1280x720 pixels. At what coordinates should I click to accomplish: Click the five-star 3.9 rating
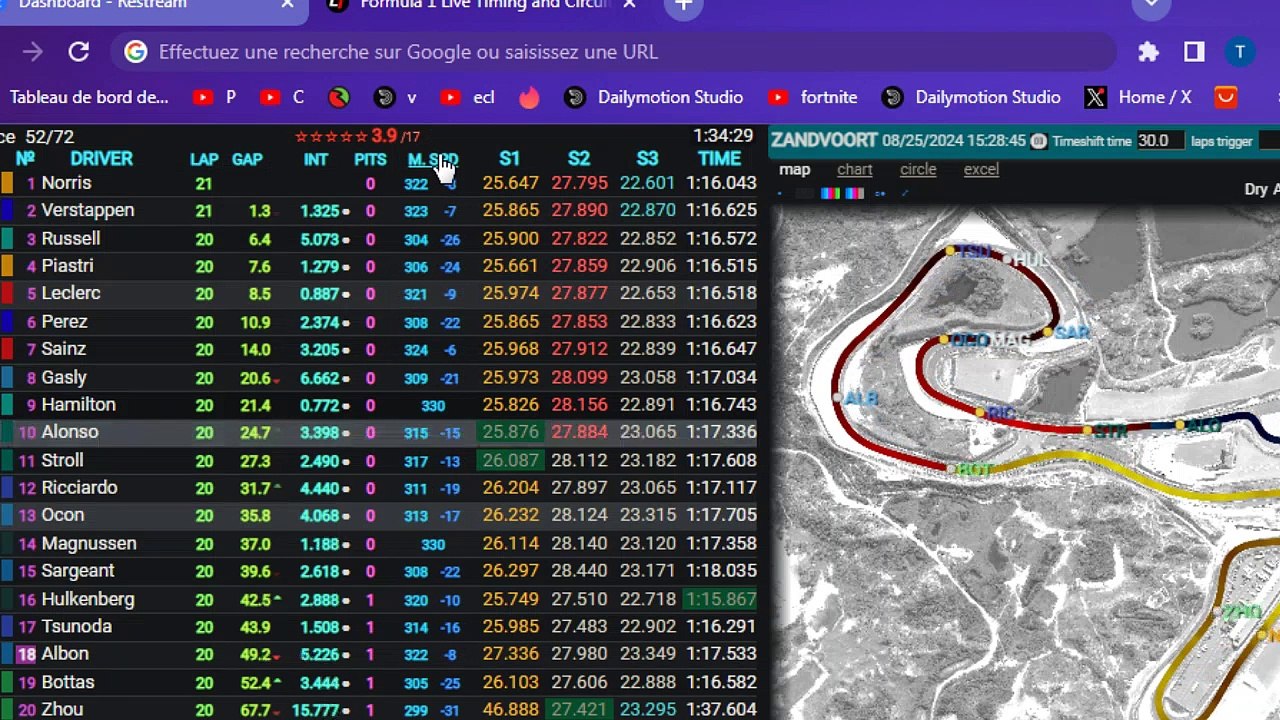pyautogui.click(x=357, y=136)
